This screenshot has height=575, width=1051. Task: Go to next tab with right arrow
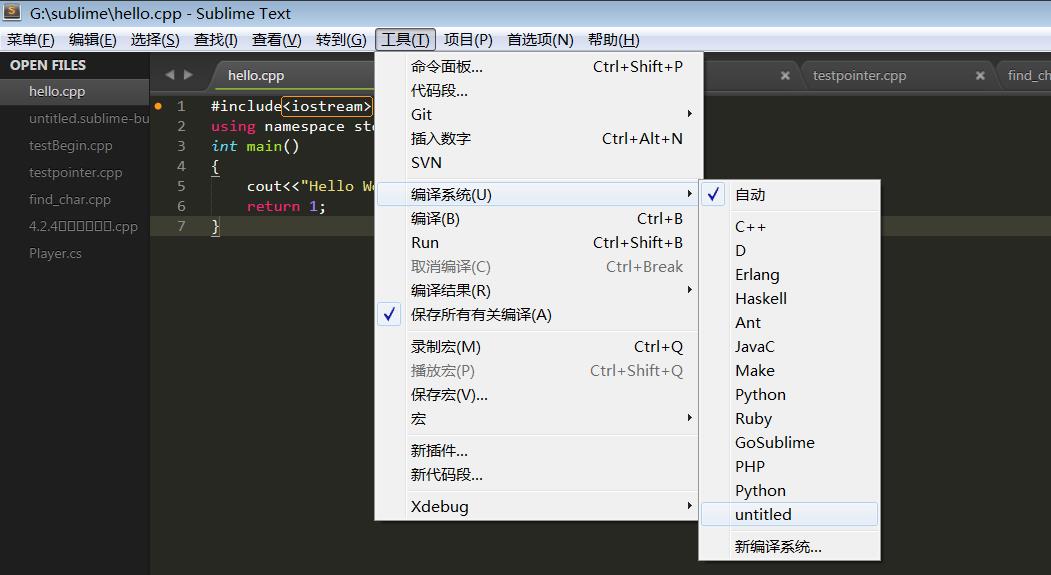(x=188, y=74)
